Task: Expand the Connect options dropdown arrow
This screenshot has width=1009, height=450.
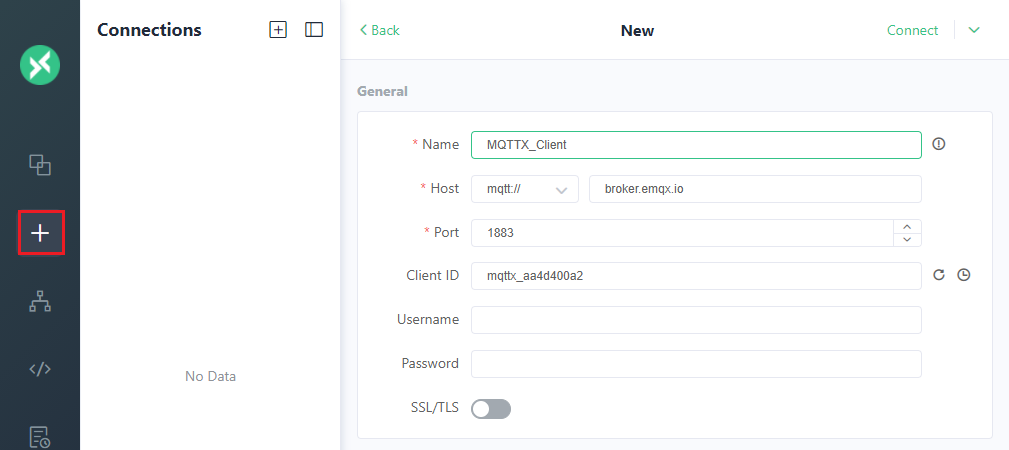Action: 974,30
